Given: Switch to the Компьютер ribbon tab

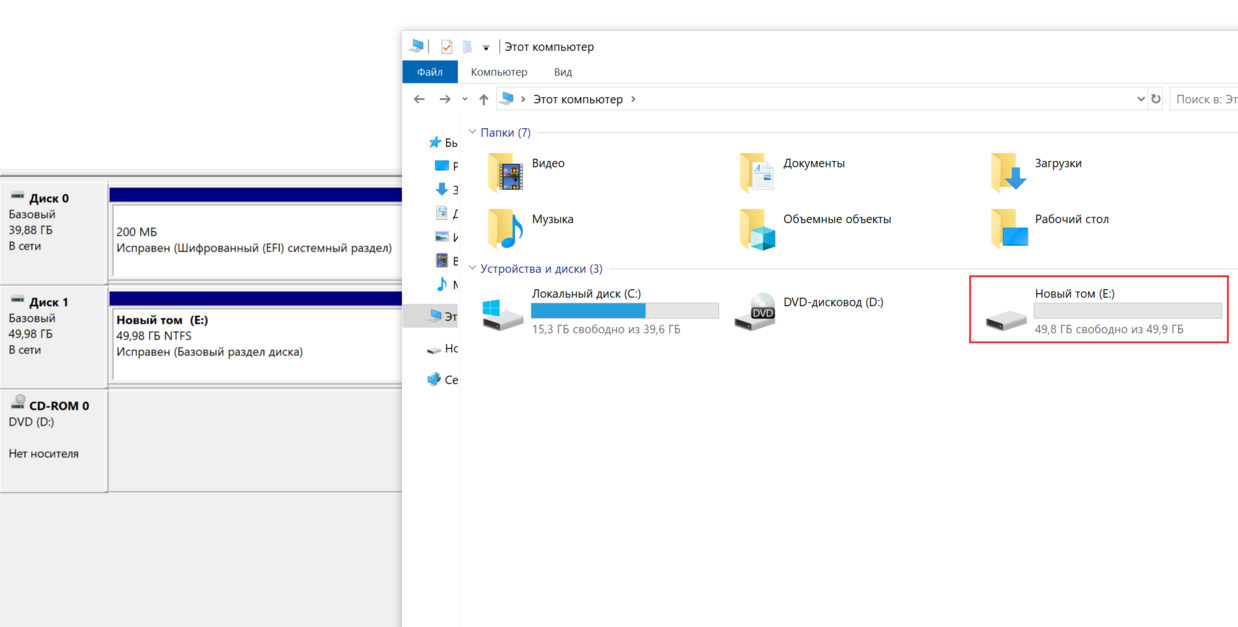Looking at the screenshot, I should coord(499,72).
